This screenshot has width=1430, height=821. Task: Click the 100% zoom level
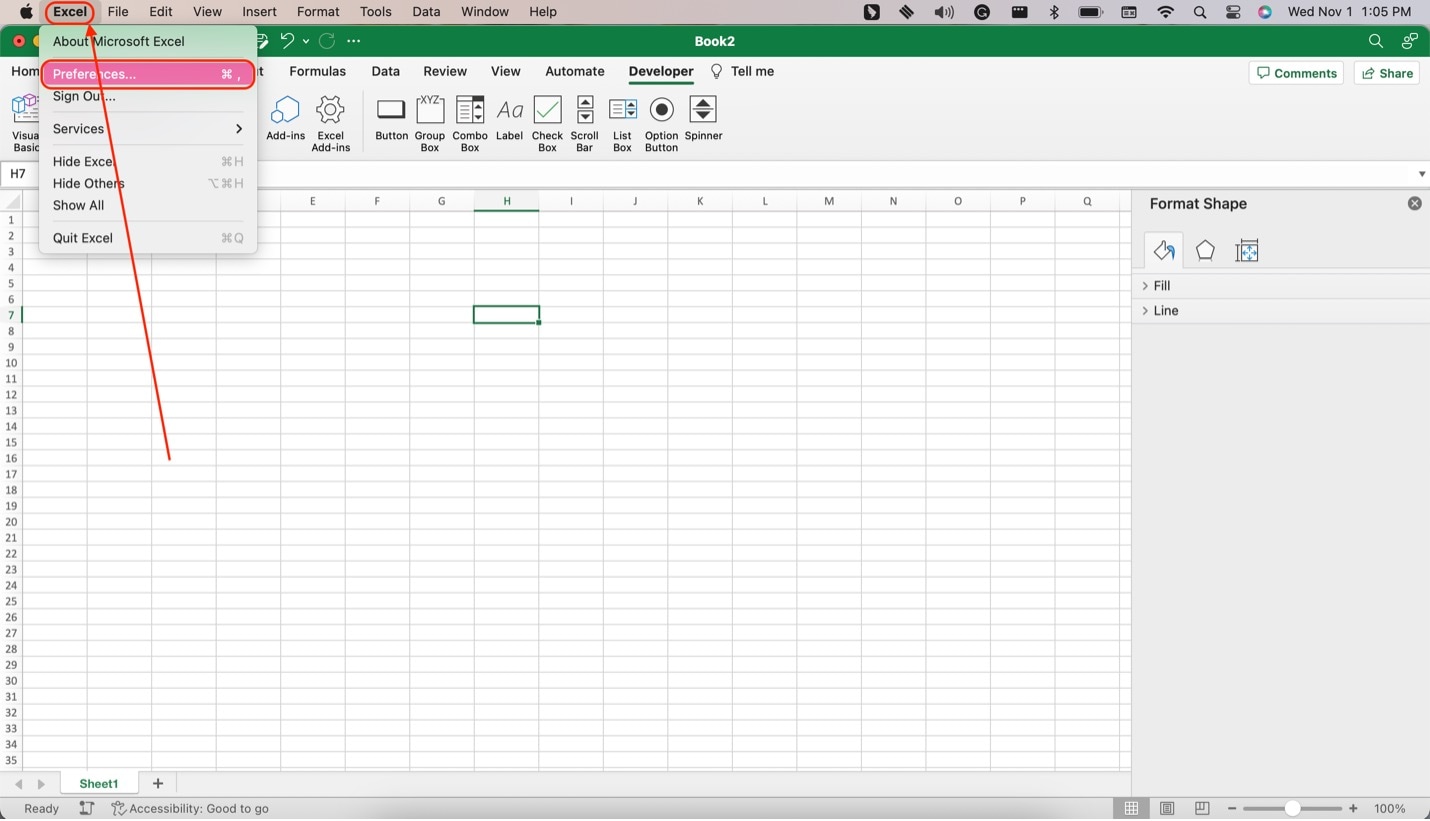pyautogui.click(x=1390, y=808)
